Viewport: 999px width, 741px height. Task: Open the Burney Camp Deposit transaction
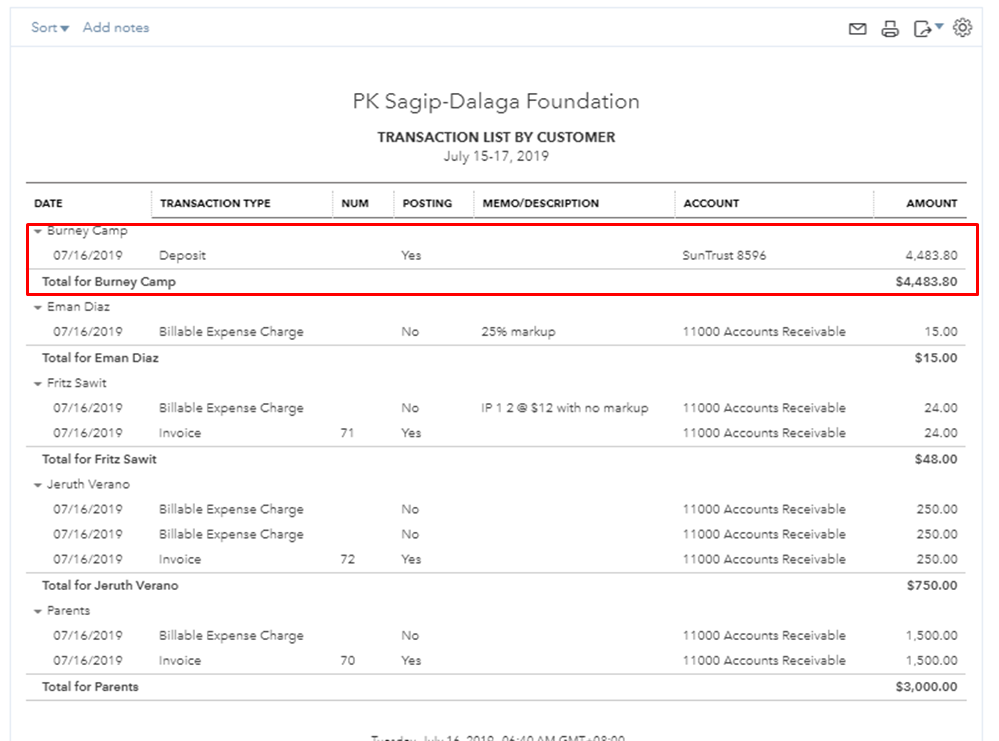[182, 256]
